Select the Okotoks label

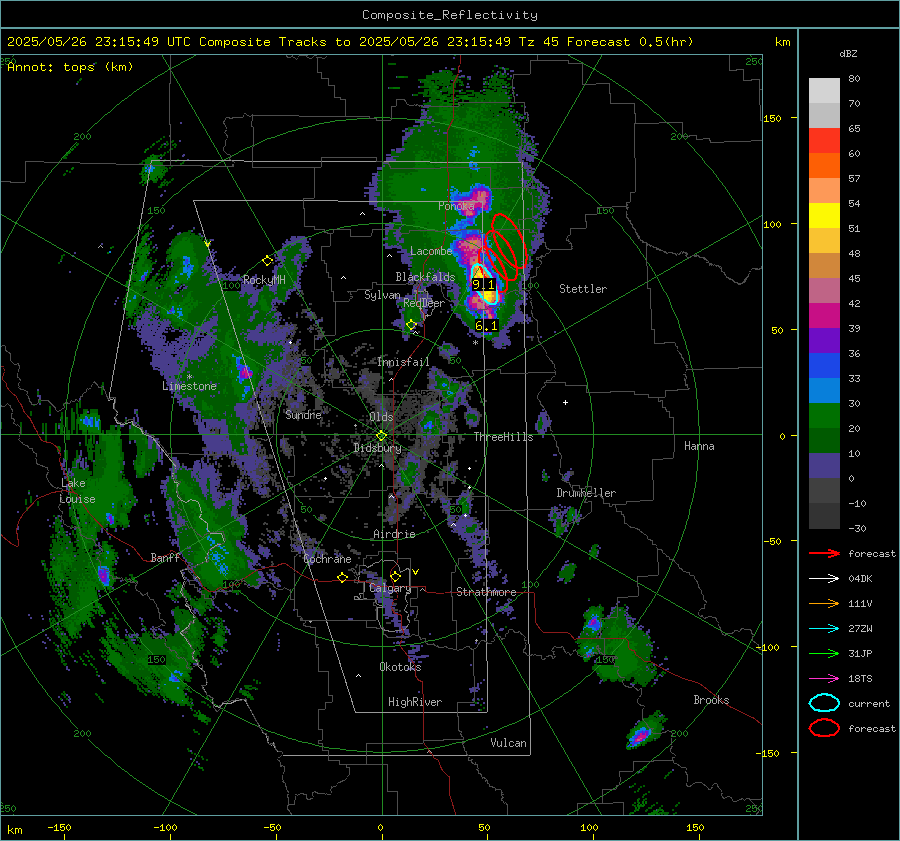click(x=400, y=666)
